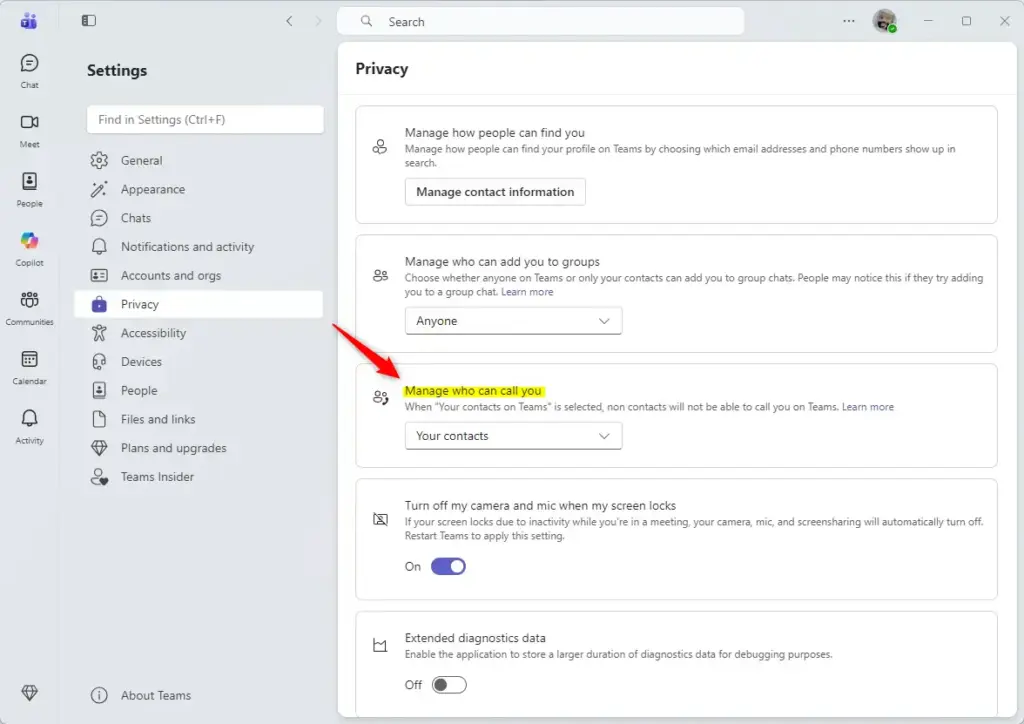The image size is (1024, 724).
Task: Launch Copilot from the app rail
Action: pos(29,249)
